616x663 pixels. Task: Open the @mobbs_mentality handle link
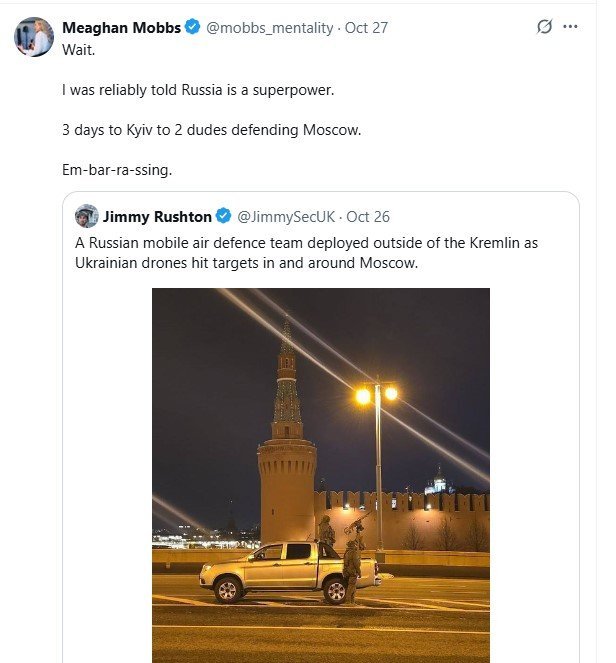click(270, 28)
